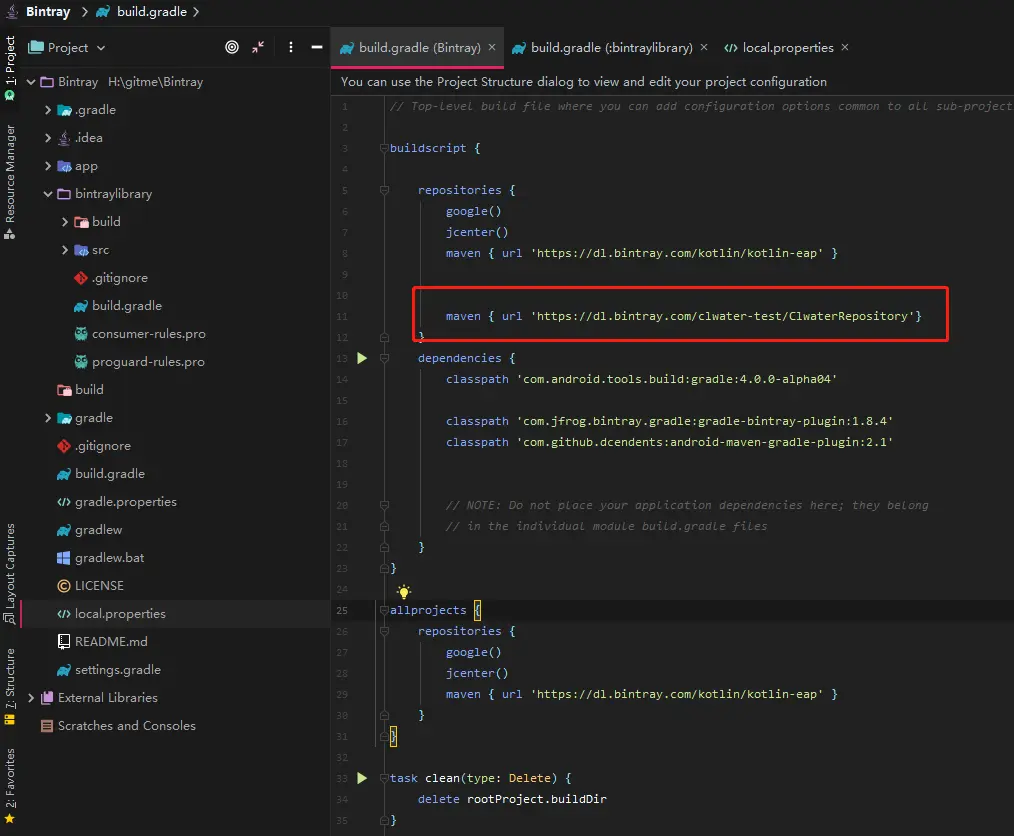Select Scratches and Consoles
This screenshot has height=836, width=1014.
point(118,726)
